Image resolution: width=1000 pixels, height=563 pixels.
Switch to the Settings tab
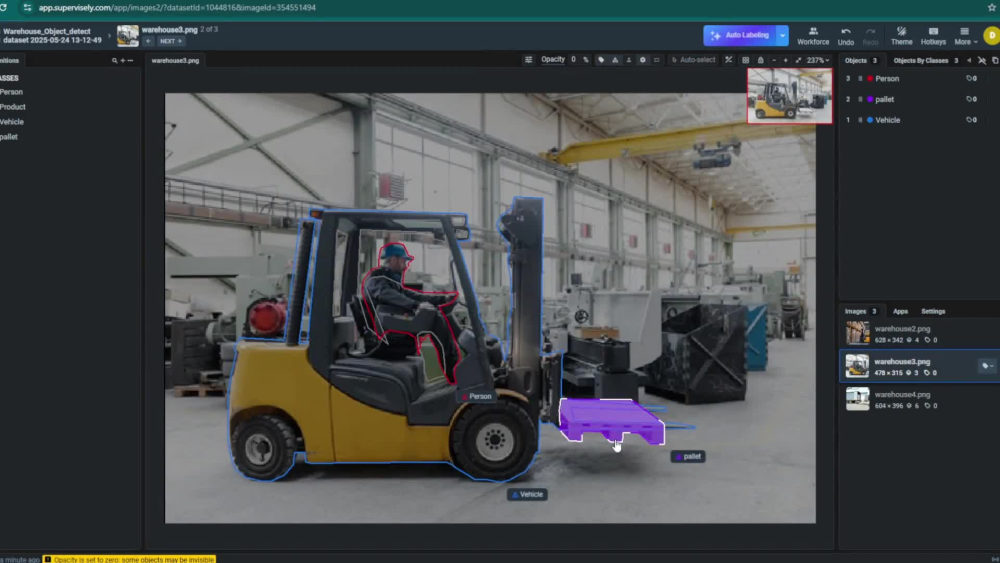(x=933, y=311)
